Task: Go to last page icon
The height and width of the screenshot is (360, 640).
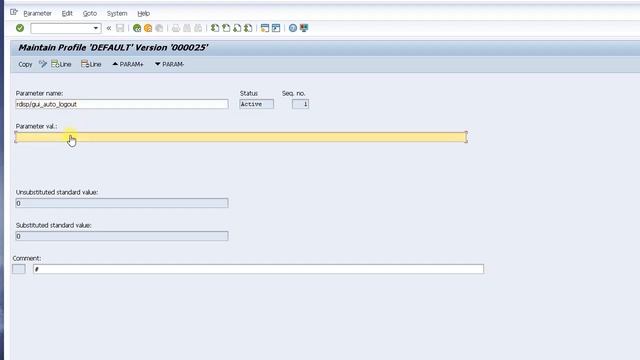Action: [248, 28]
